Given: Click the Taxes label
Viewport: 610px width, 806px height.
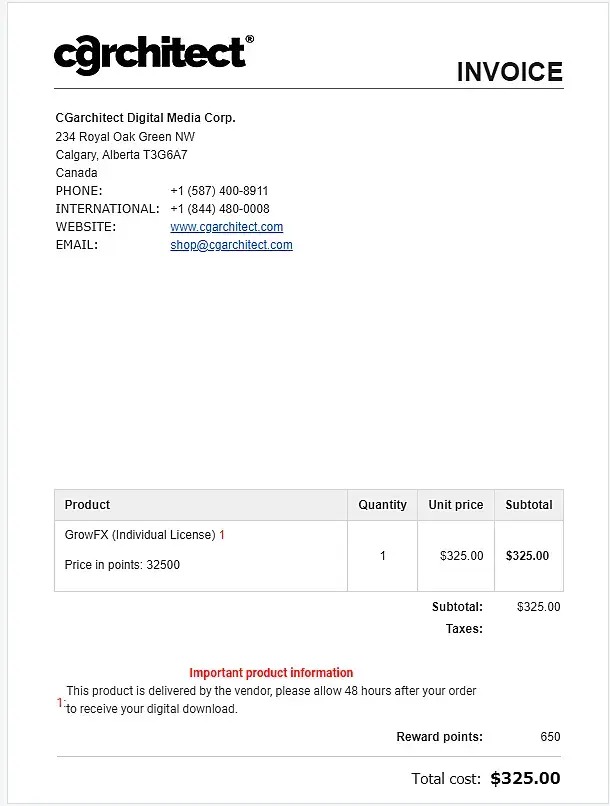Looking at the screenshot, I should coord(464,629).
